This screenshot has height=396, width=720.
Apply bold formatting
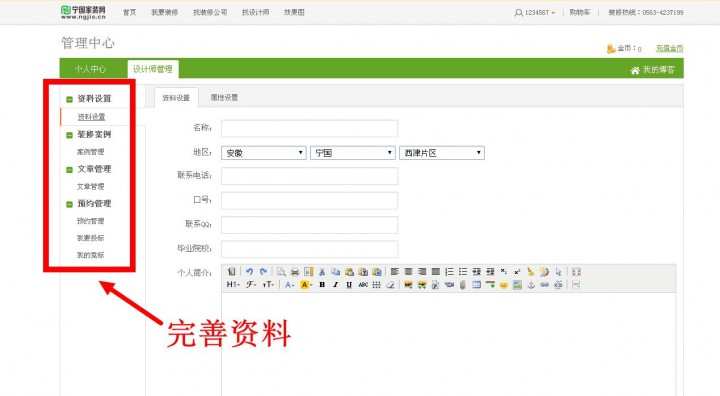pos(322,285)
